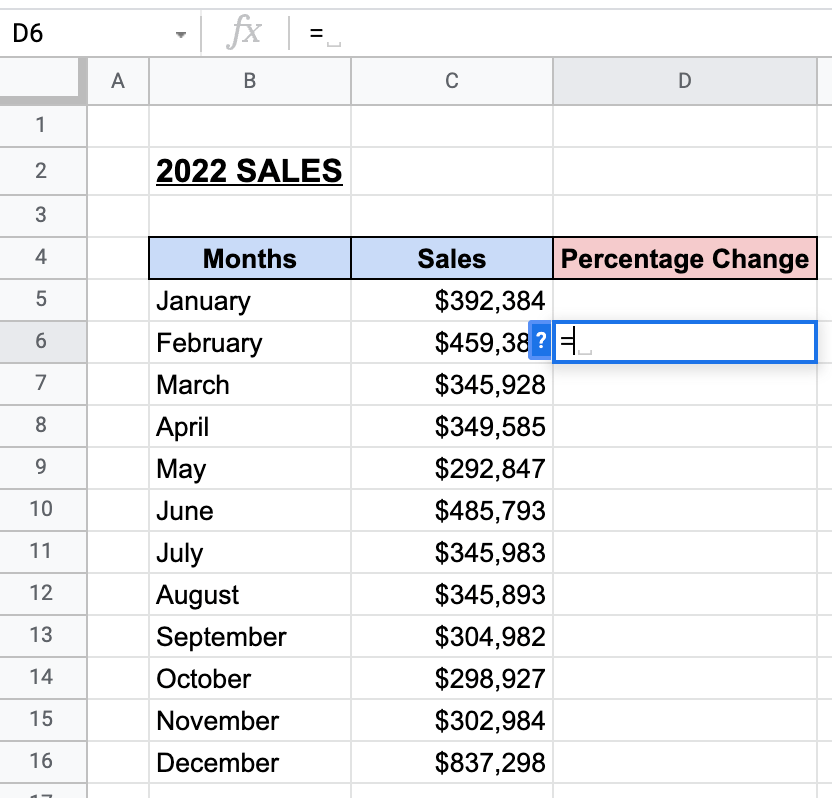Select the 2022 SALES title cell

pyautogui.click(x=249, y=173)
